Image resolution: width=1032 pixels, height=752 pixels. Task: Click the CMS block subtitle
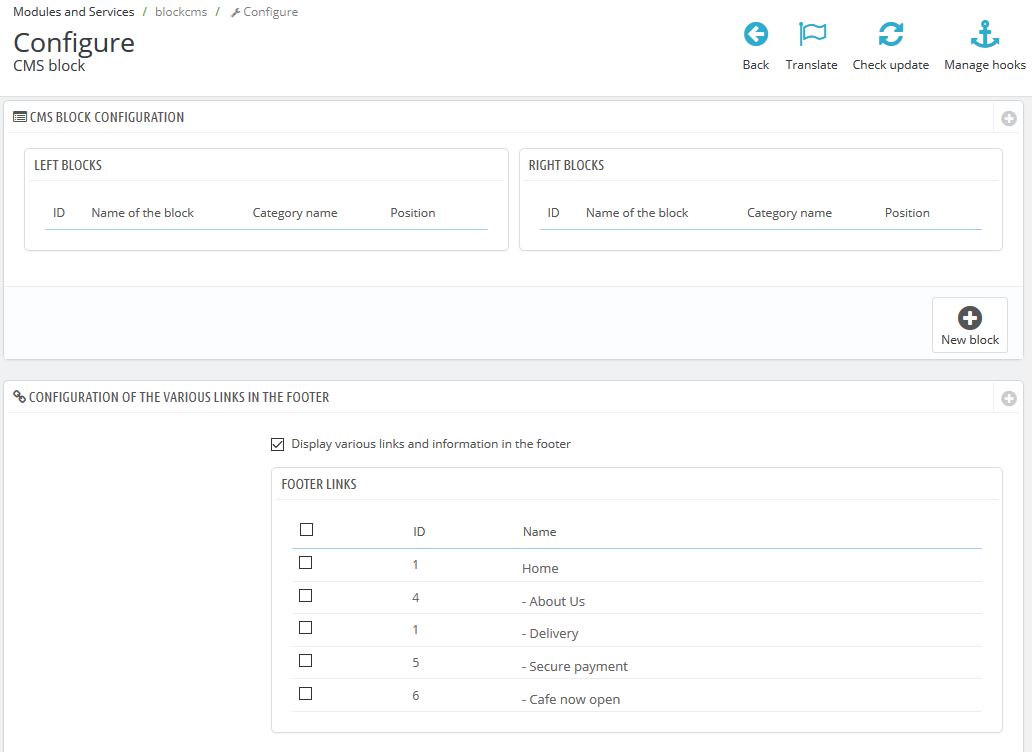(x=49, y=66)
